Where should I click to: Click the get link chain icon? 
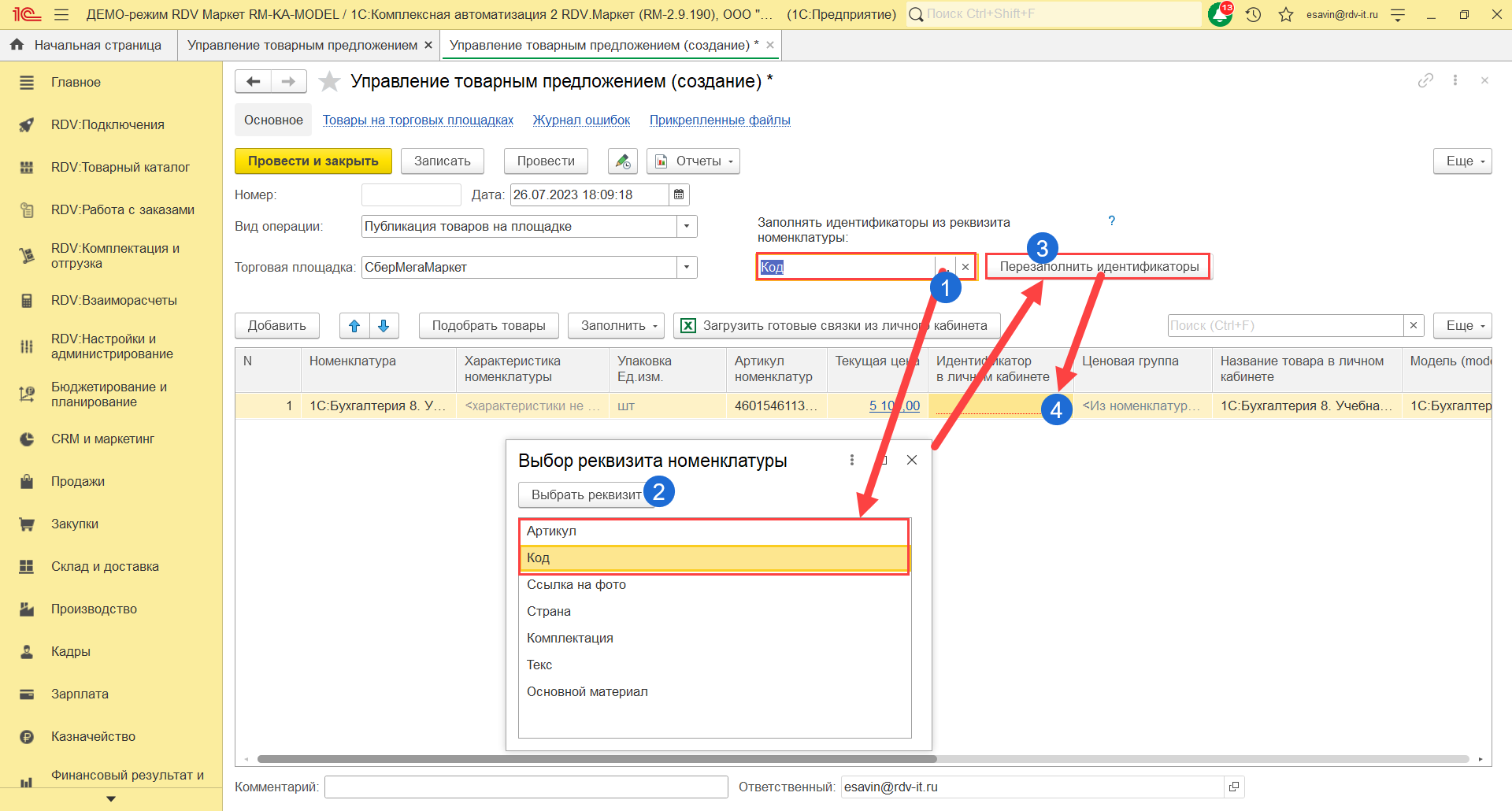click(1425, 80)
